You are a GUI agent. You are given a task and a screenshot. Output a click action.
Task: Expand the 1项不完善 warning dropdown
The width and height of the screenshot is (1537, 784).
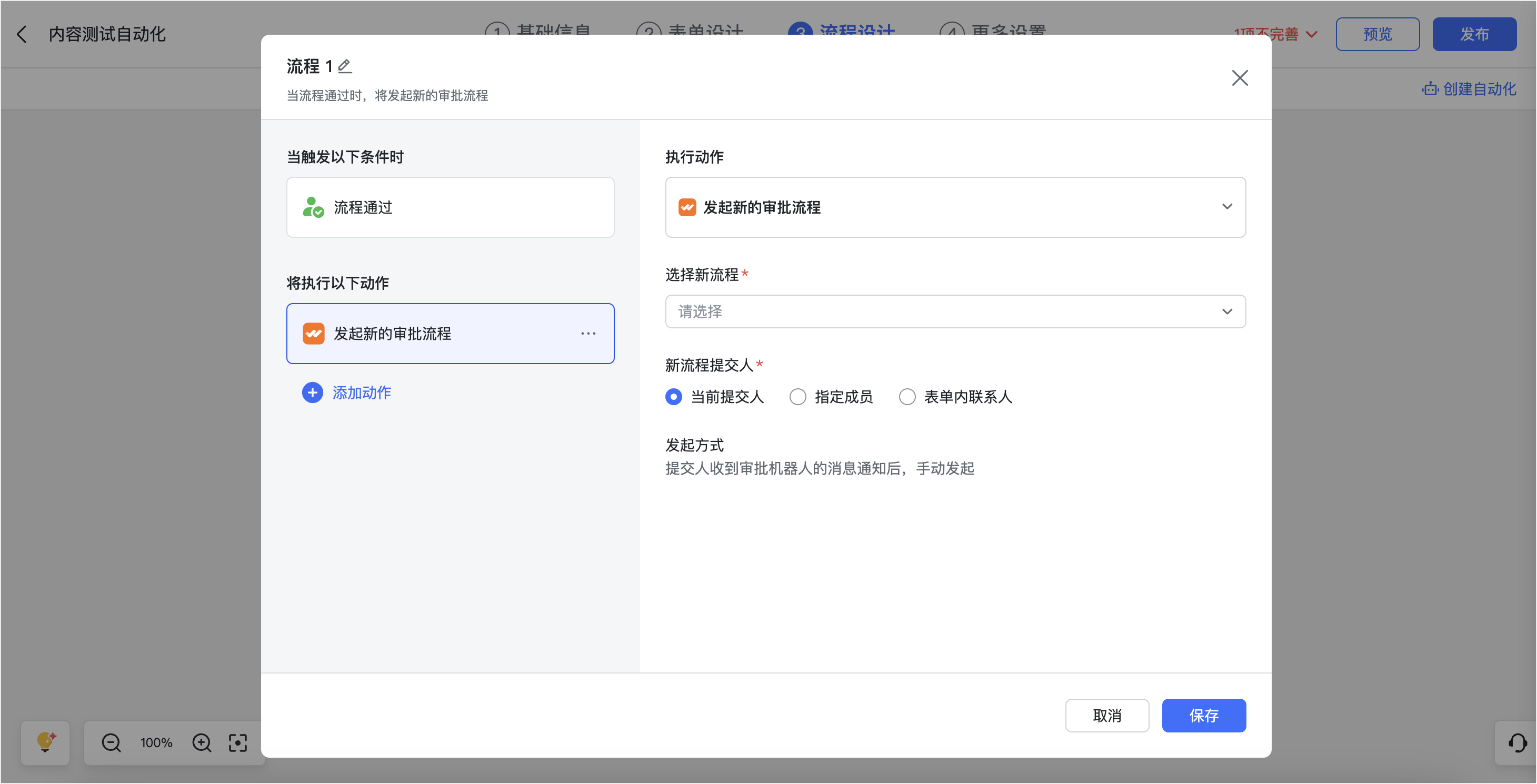[1275, 34]
